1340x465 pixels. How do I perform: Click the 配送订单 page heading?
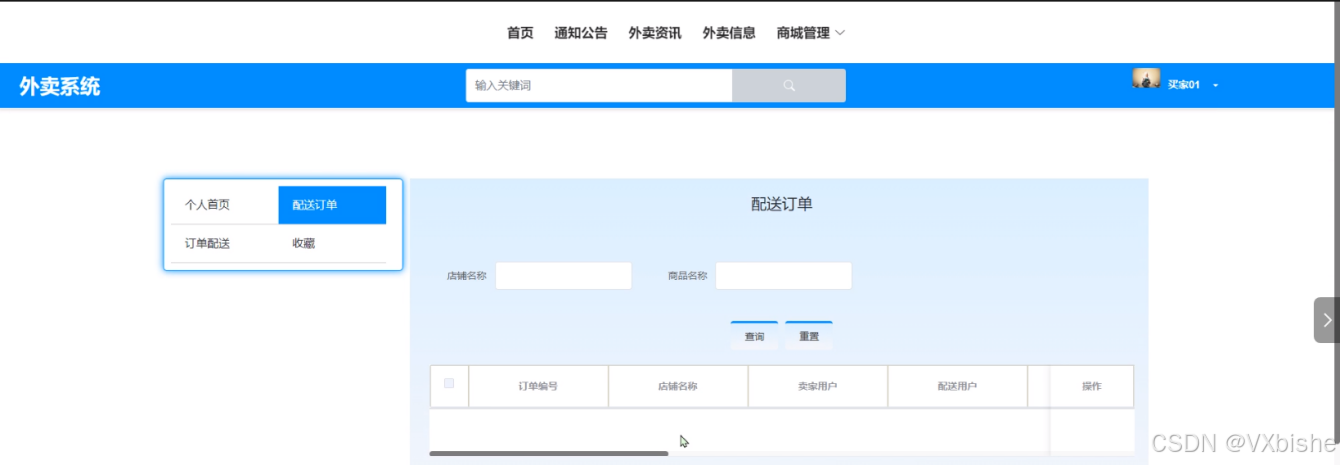[x=782, y=204]
